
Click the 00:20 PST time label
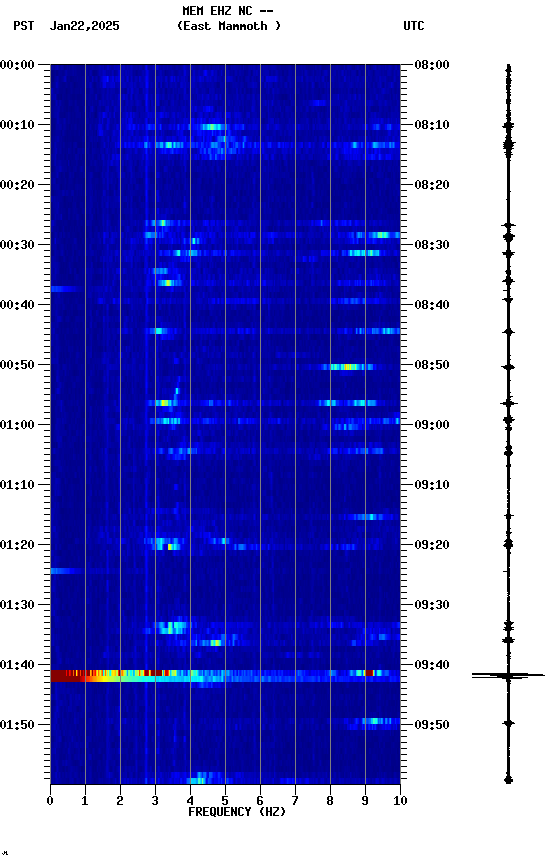point(17,185)
